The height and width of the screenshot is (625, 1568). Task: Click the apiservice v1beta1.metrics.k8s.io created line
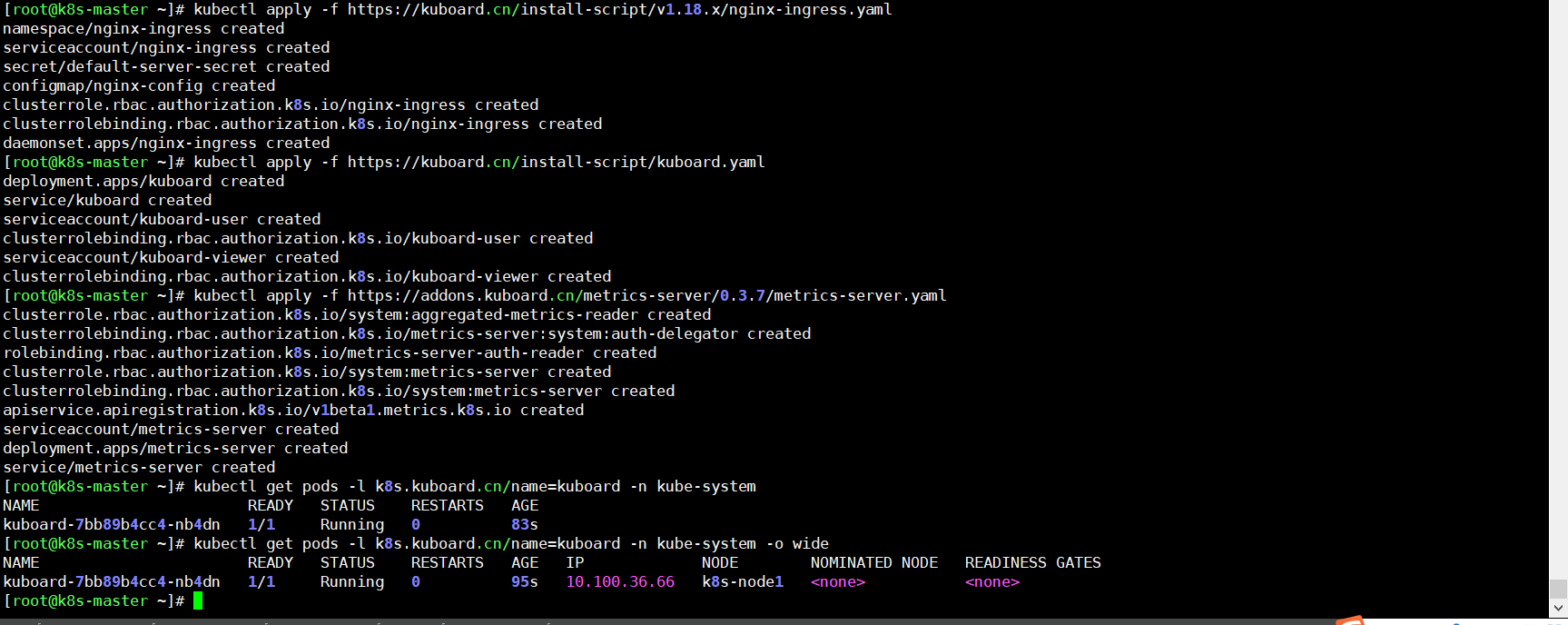[293, 411]
